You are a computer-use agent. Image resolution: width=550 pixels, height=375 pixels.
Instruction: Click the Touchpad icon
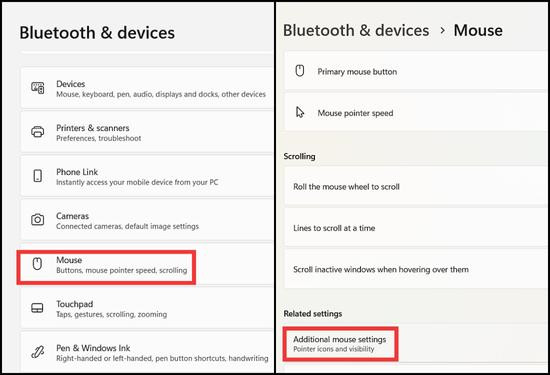pyautogui.click(x=38, y=308)
